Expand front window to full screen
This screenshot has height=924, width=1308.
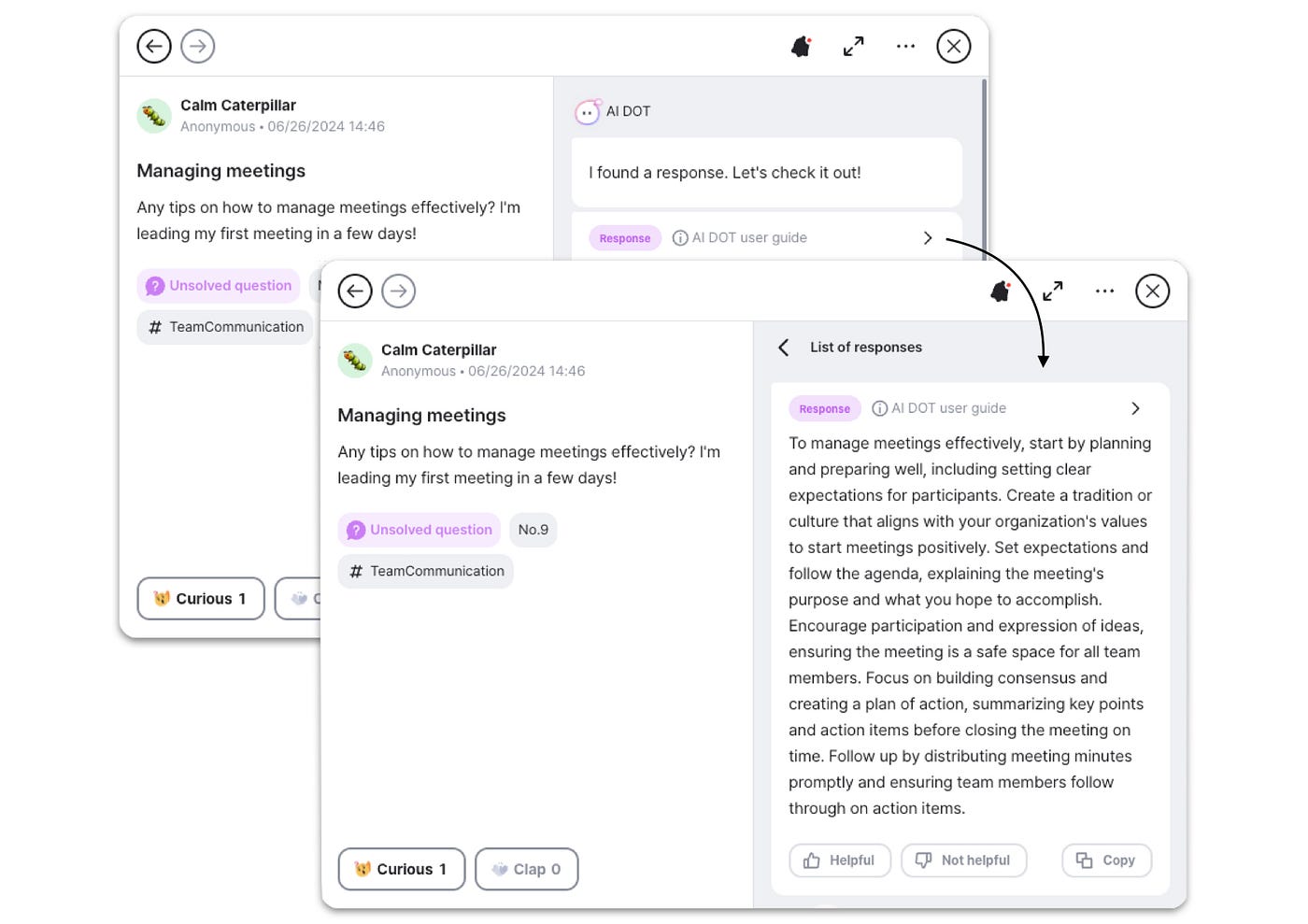tap(1053, 291)
